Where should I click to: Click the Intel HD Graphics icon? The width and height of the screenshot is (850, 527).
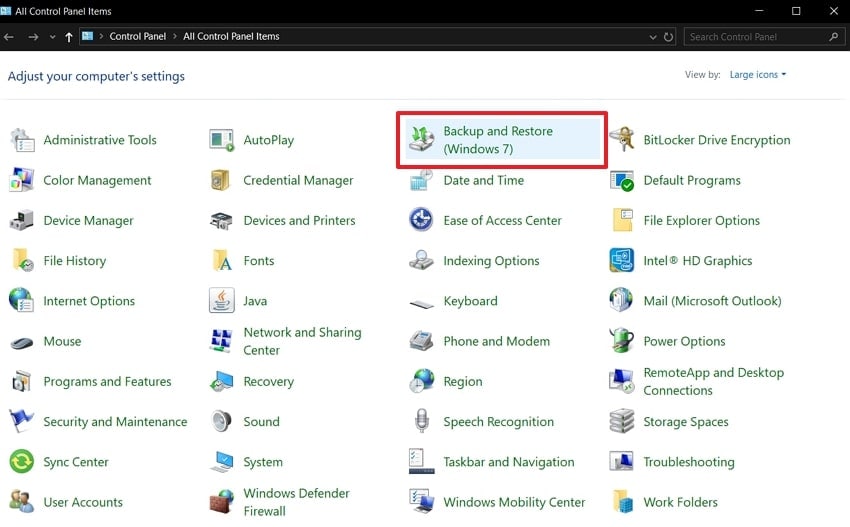point(622,260)
